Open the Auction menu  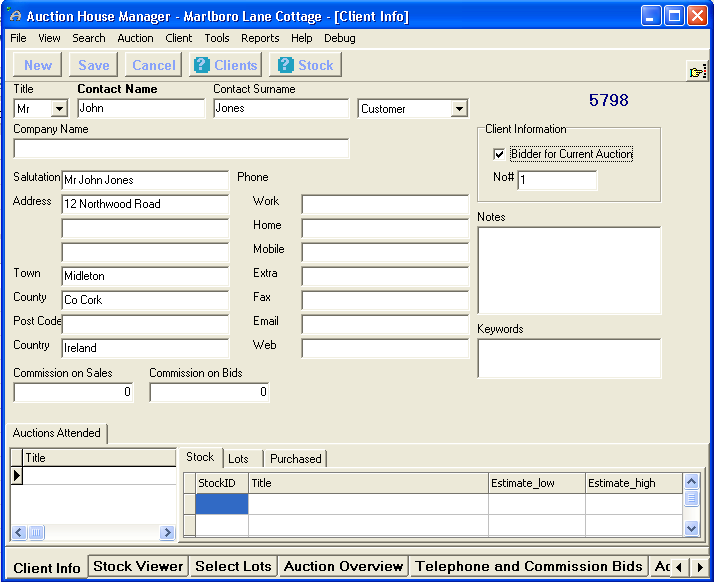tap(135, 38)
